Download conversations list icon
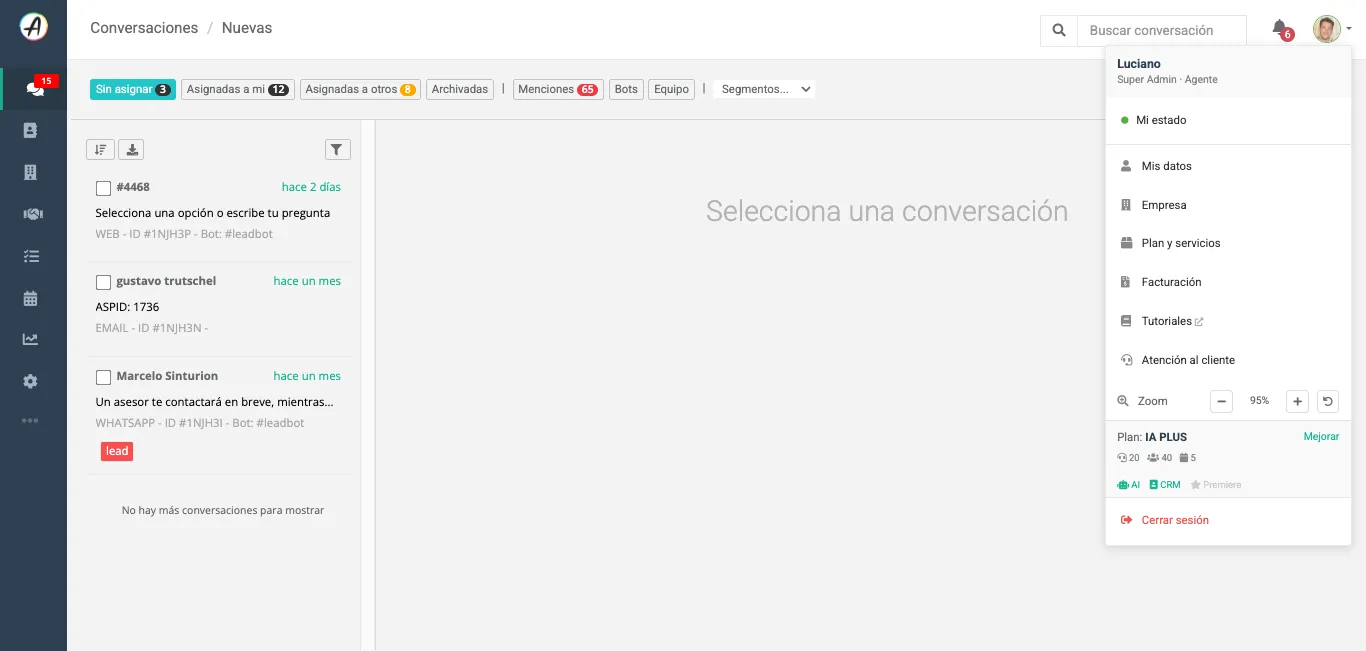Viewport: 1366px width, 651px height. 131,149
